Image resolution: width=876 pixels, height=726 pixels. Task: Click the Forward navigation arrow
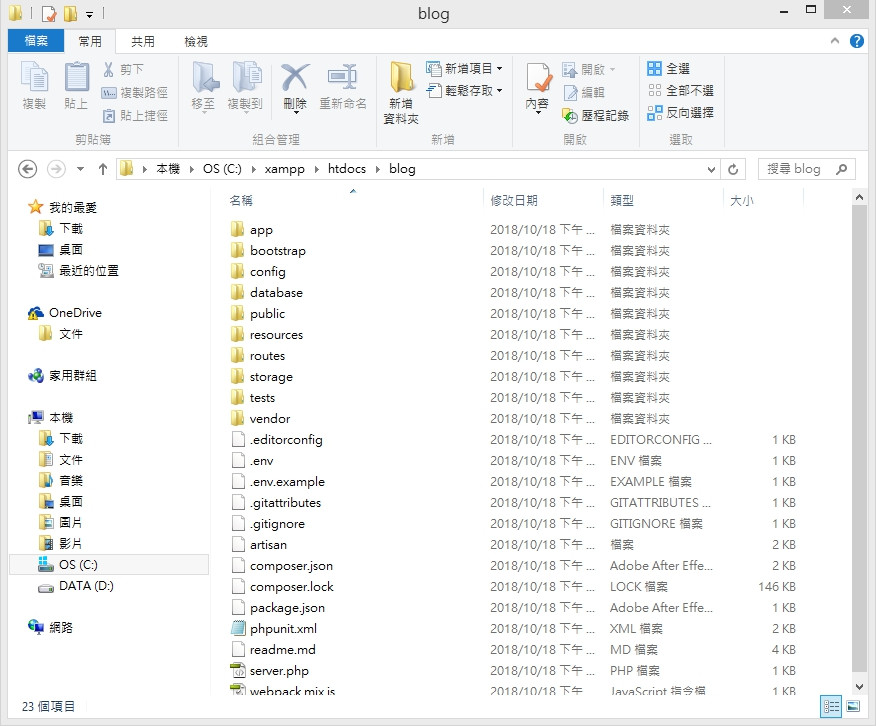56,169
